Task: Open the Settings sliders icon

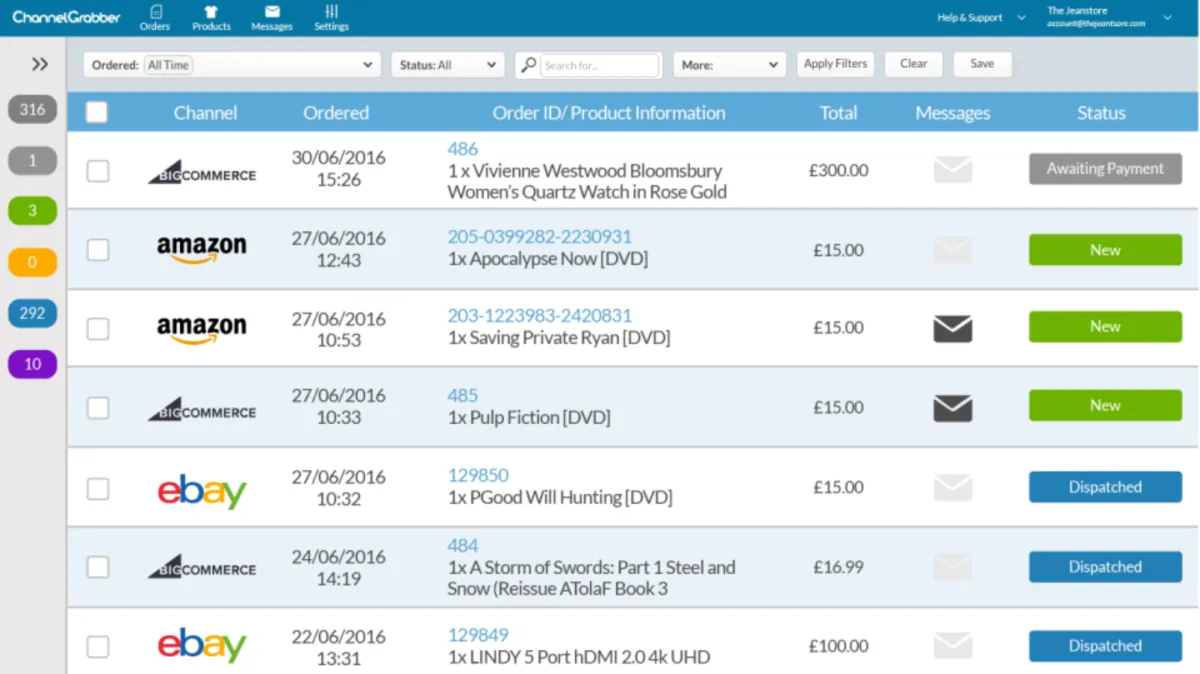Action: 331,12
